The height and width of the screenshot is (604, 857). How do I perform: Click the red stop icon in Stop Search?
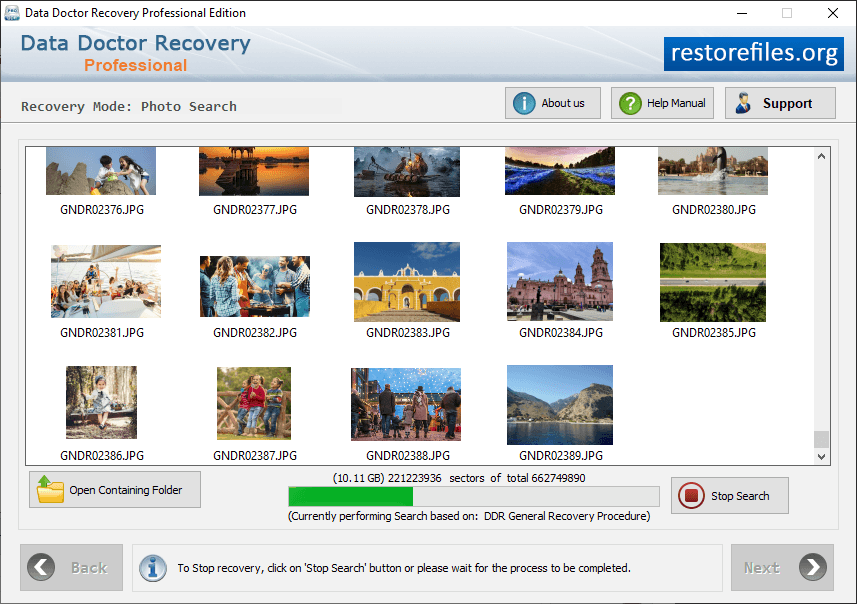coord(691,495)
